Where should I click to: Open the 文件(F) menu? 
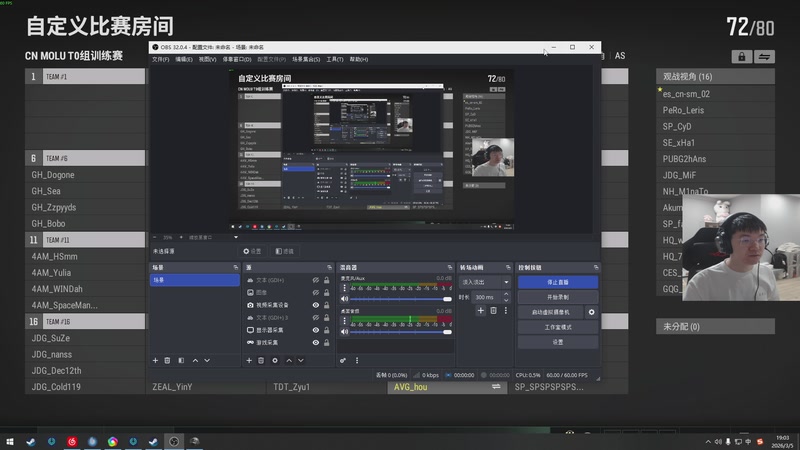tap(160, 59)
